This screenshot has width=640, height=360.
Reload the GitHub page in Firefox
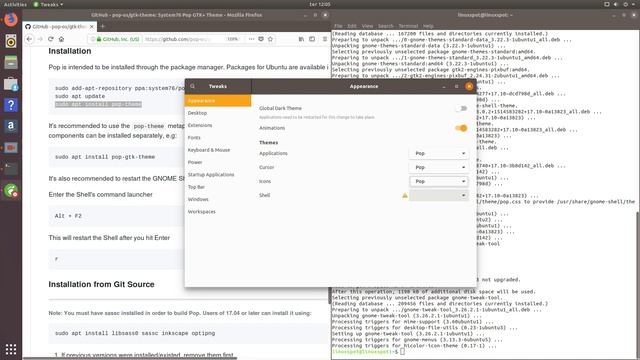click(x=51, y=39)
